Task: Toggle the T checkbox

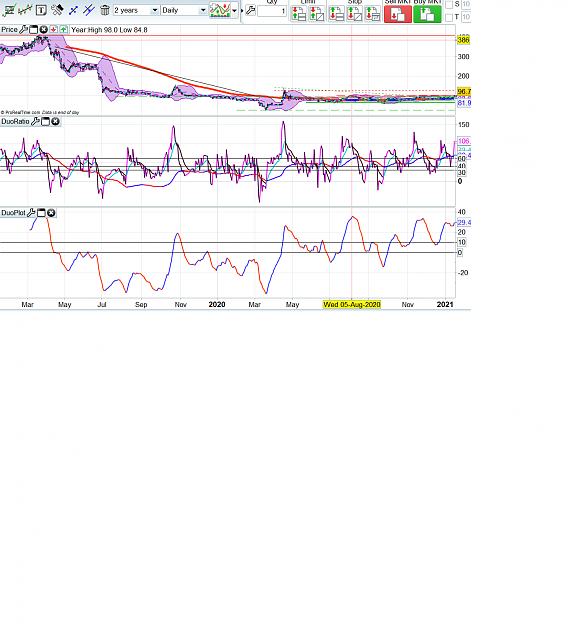Action: click(x=449, y=17)
